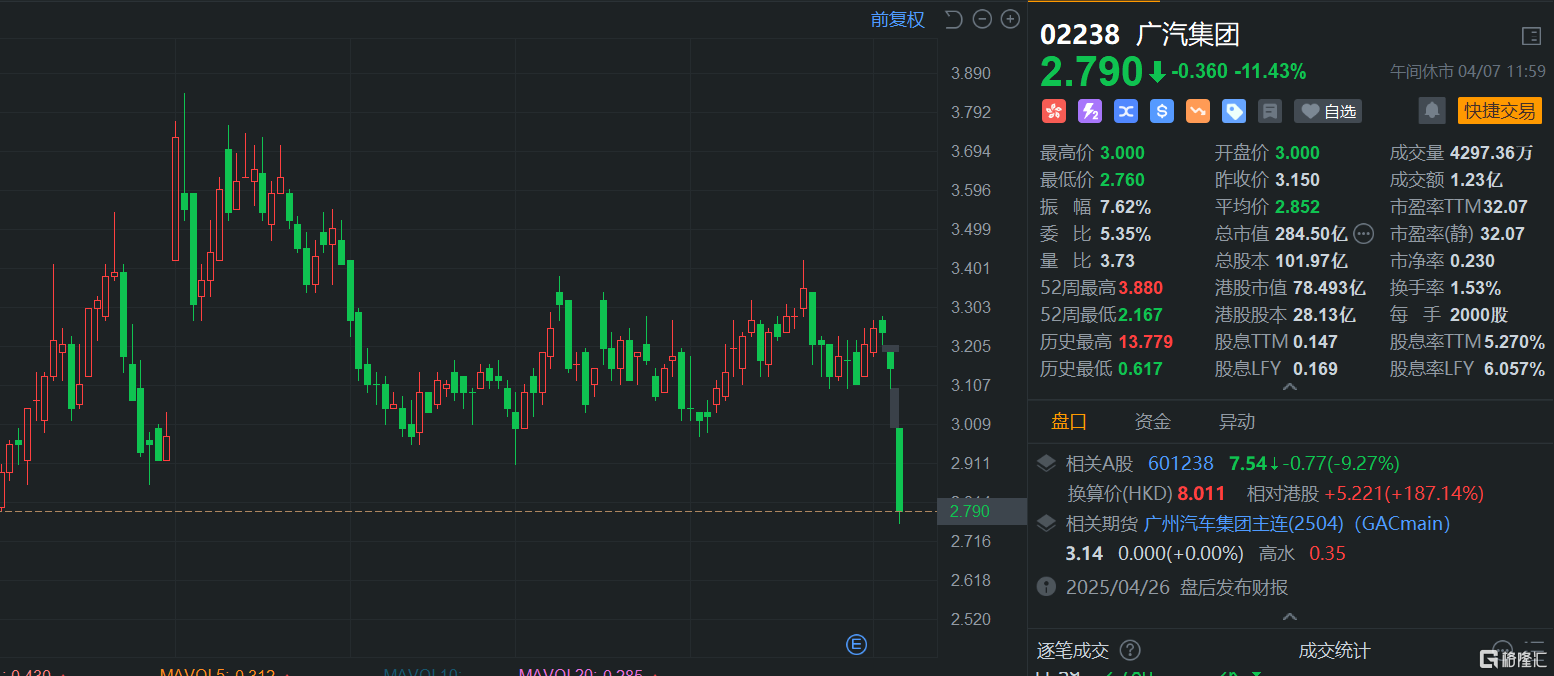Viewport: 1554px width, 676px height.
Task: Click the 2025/04/26 盘后发布财报 notice
Action: click(x=1177, y=587)
